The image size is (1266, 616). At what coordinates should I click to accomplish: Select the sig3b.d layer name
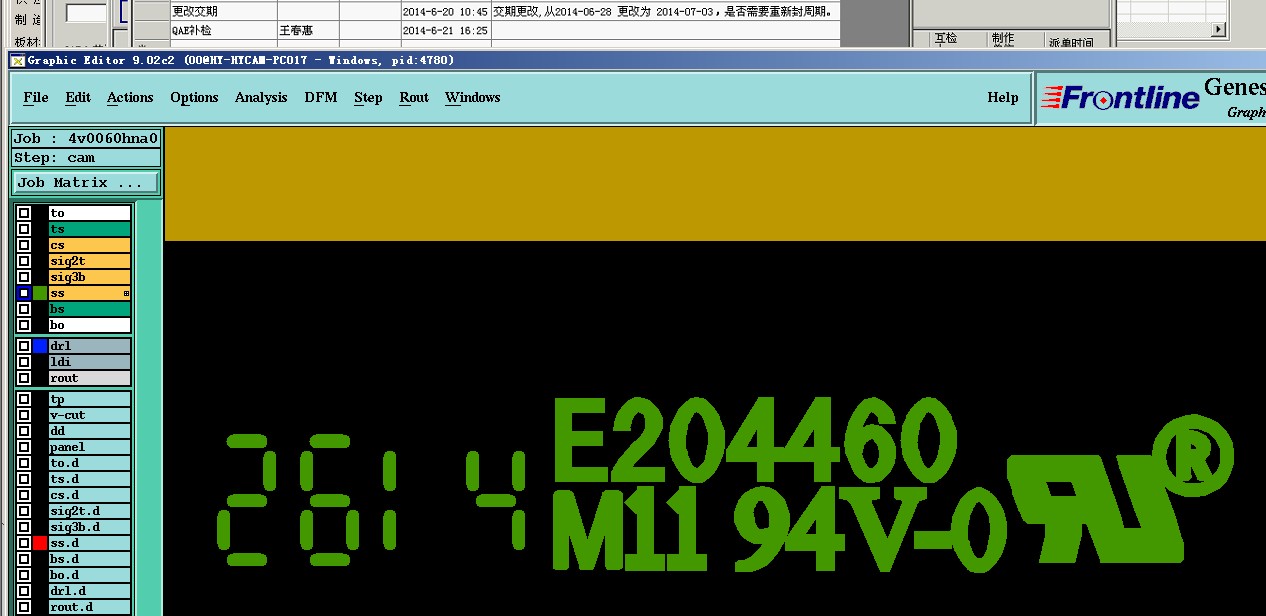[90, 527]
